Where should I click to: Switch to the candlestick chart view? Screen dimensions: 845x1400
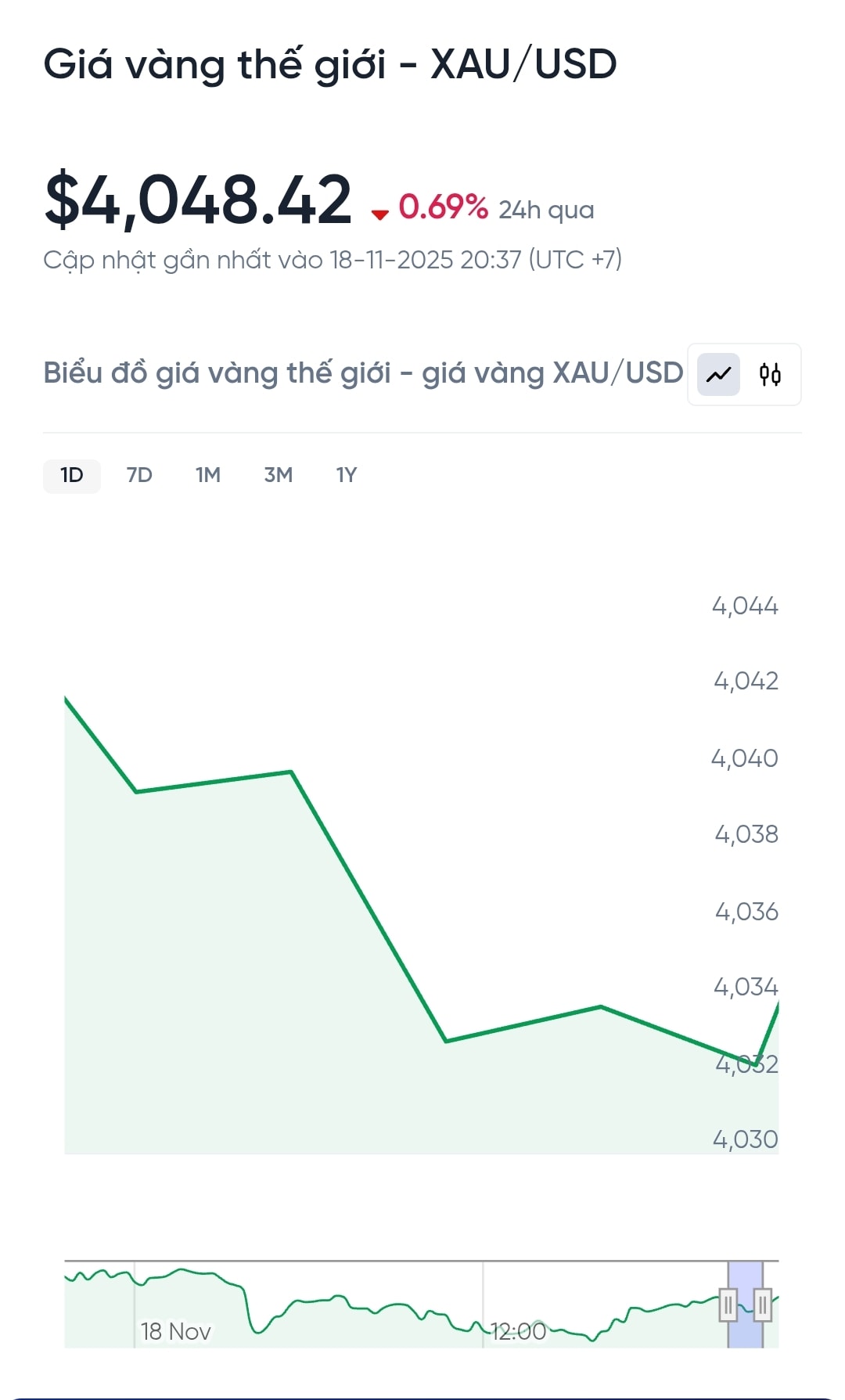(x=770, y=374)
